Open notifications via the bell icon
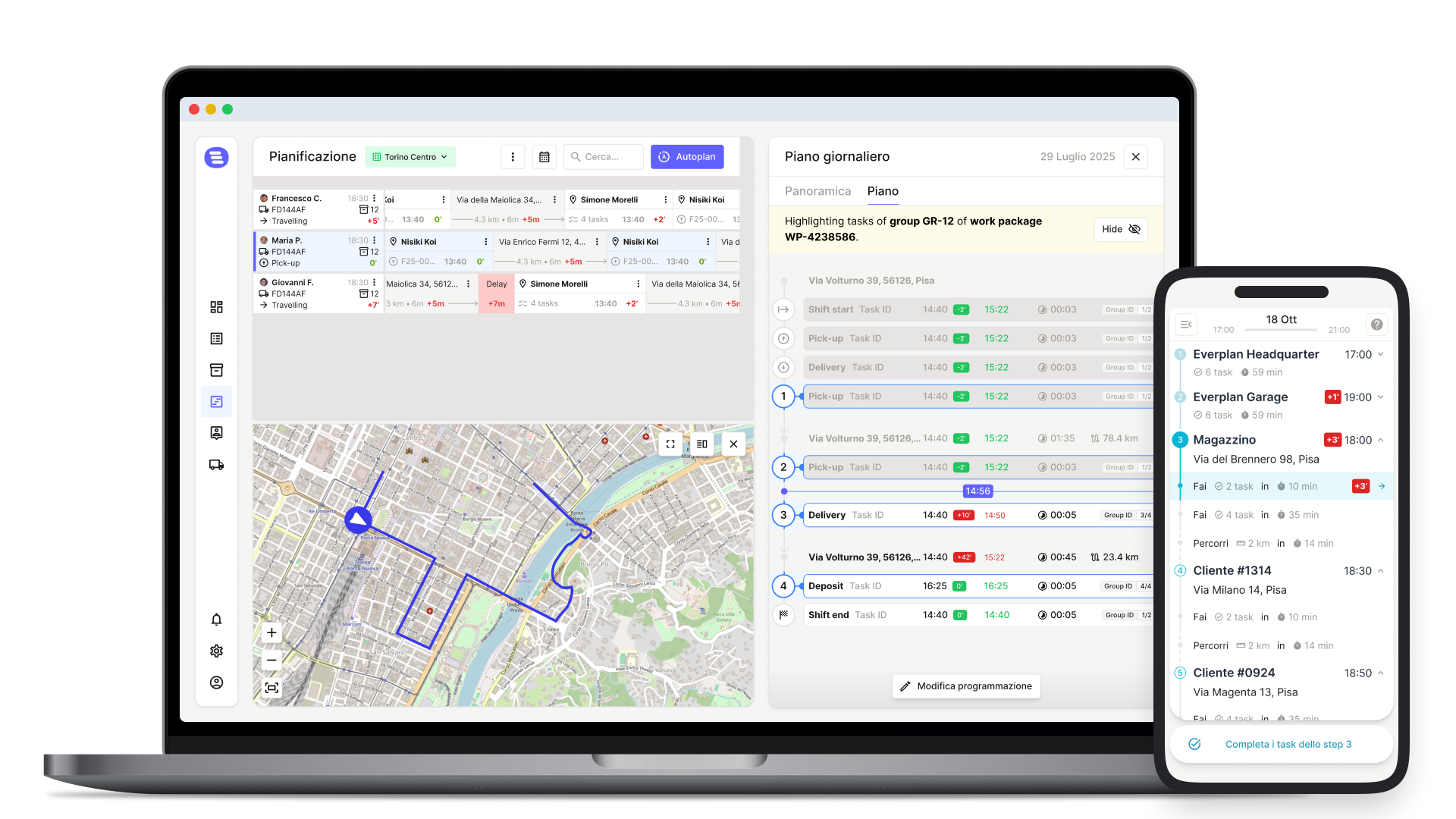Screen dimensions: 1456x819 (216, 620)
